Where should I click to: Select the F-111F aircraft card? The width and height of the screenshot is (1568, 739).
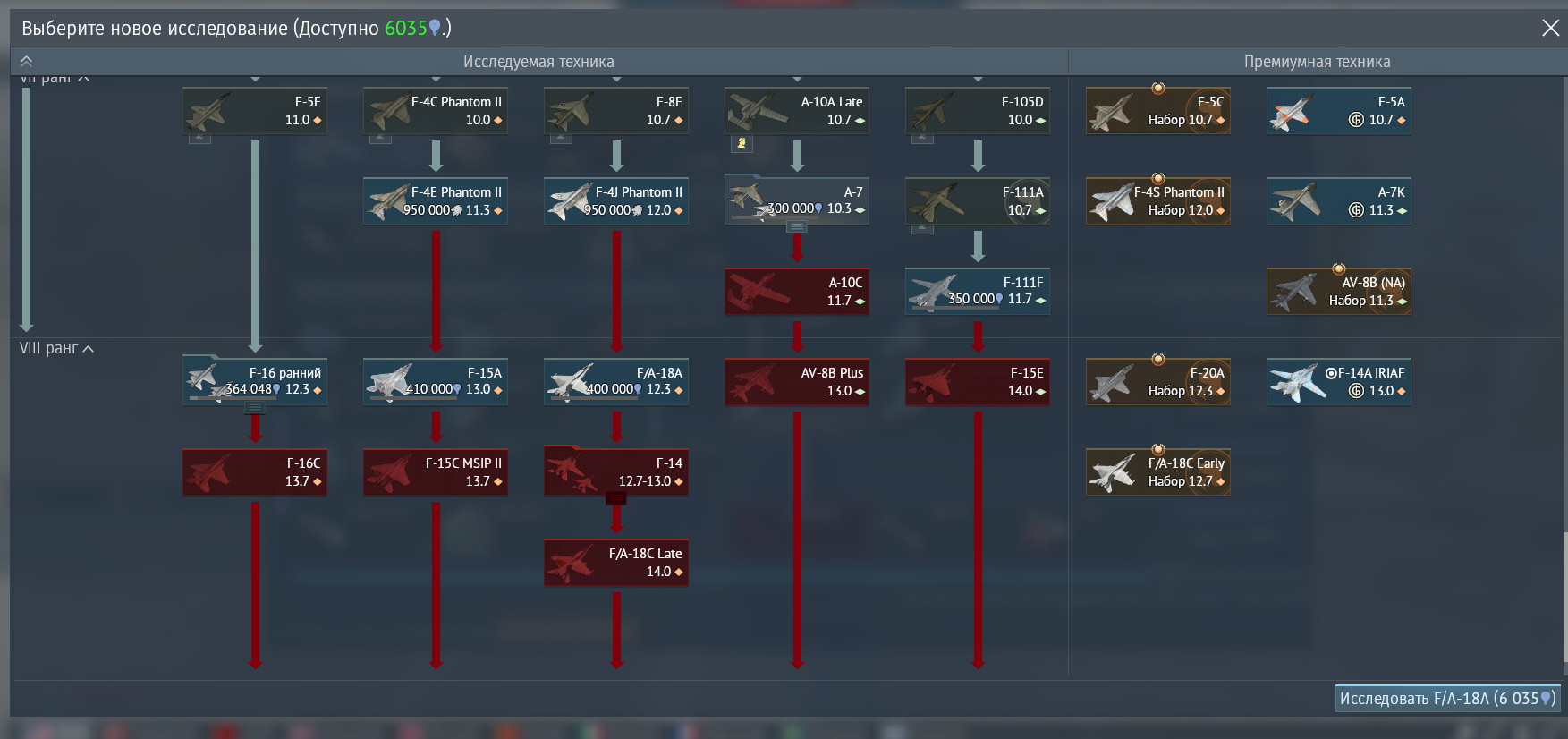tap(978, 292)
